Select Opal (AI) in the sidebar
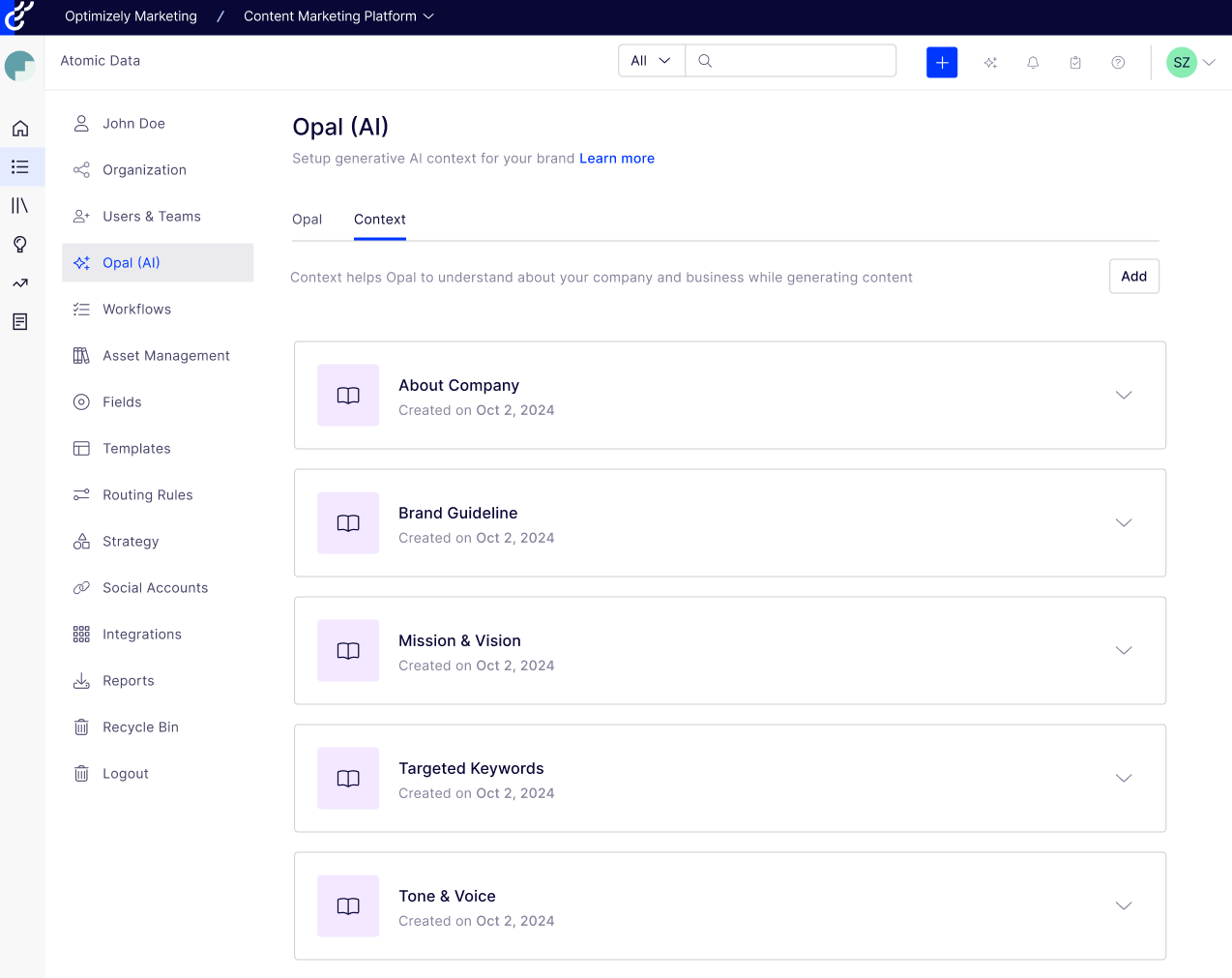 158,263
